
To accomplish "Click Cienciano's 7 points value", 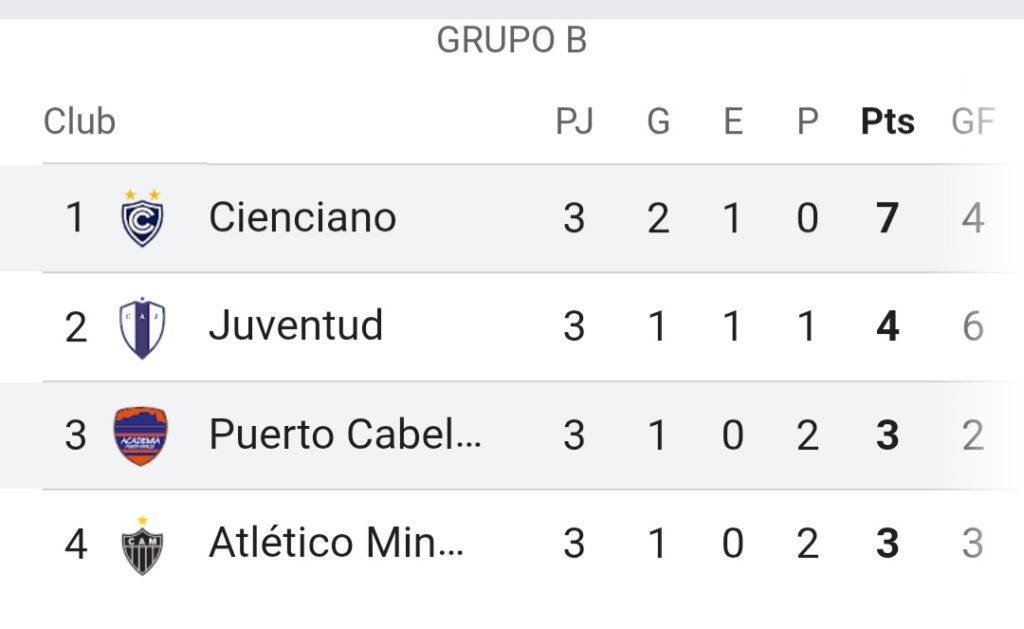I will pyautogui.click(x=887, y=218).
